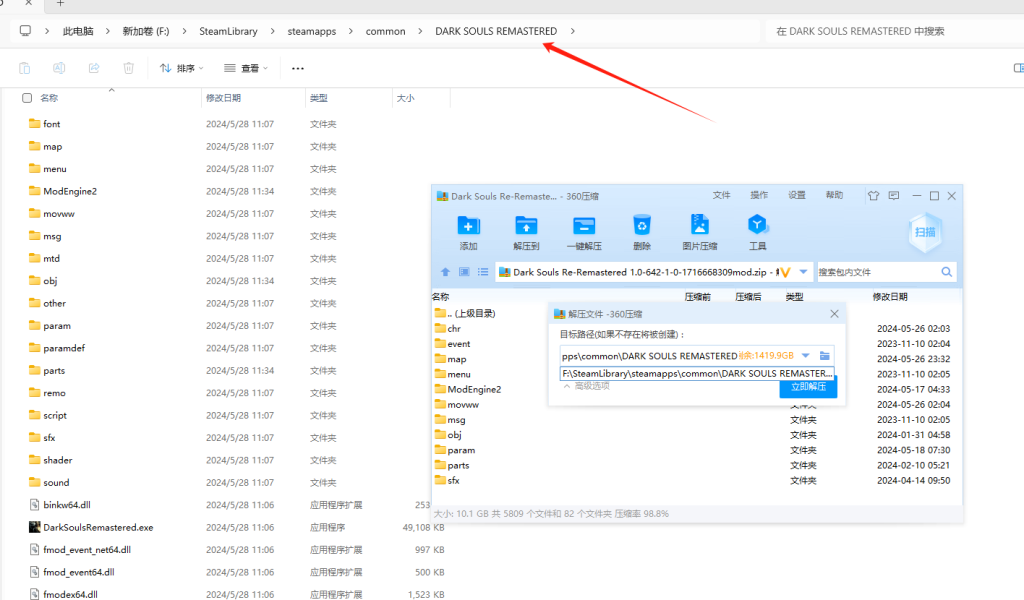
Task: Switch to icon view in 360压缩
Action: coord(464,272)
